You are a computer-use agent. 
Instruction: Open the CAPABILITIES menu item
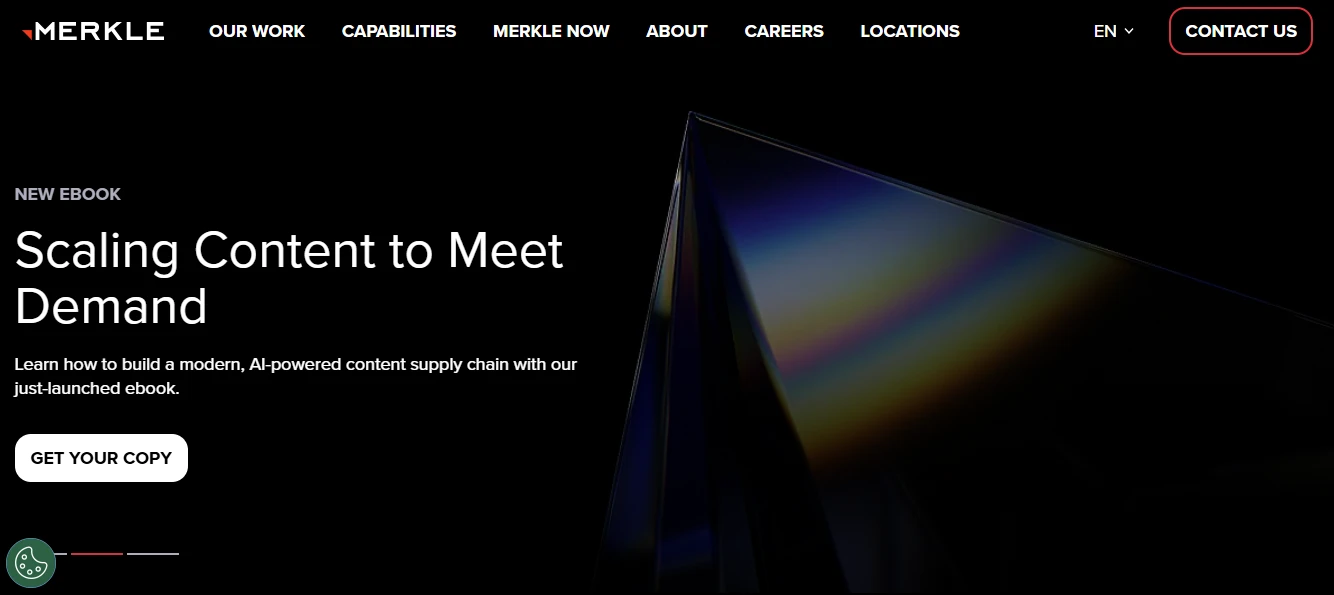(399, 31)
